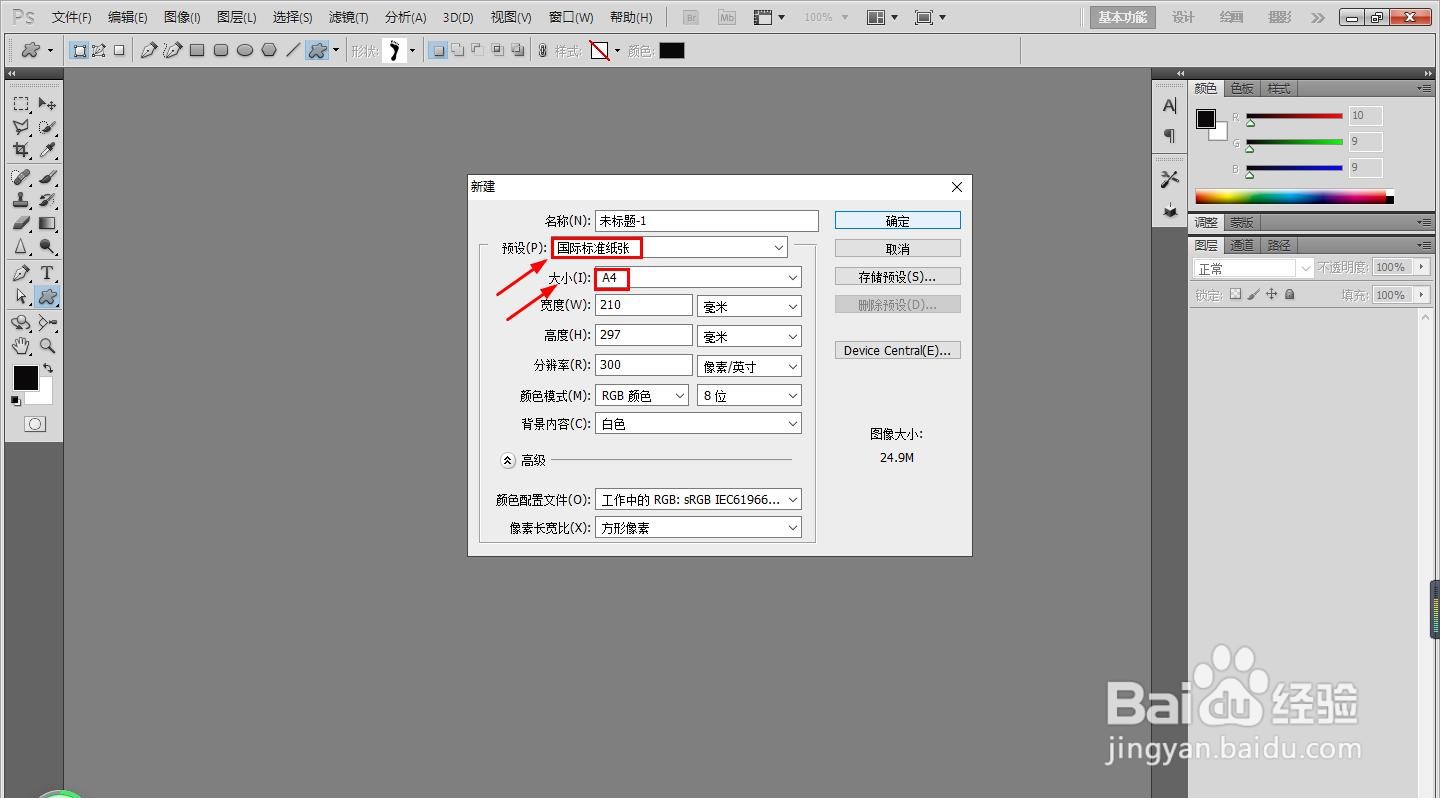Enable lock position icon
Image resolution: width=1440 pixels, height=798 pixels.
[1271, 294]
